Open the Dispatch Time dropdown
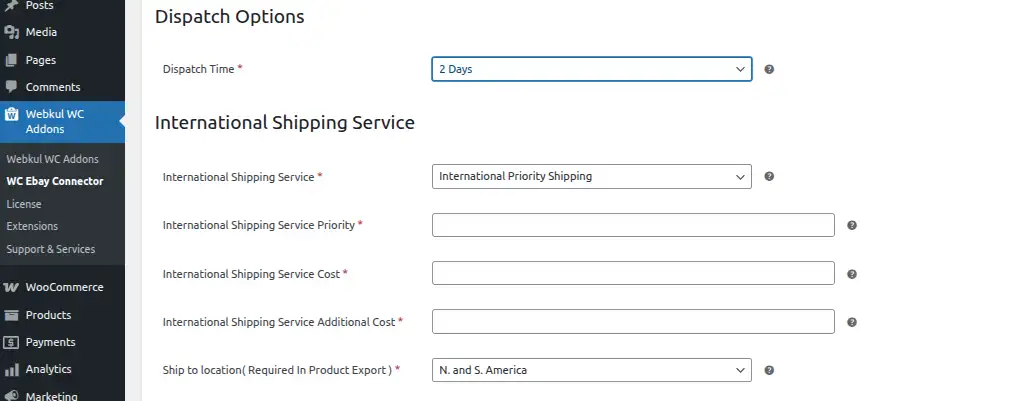 tap(591, 70)
